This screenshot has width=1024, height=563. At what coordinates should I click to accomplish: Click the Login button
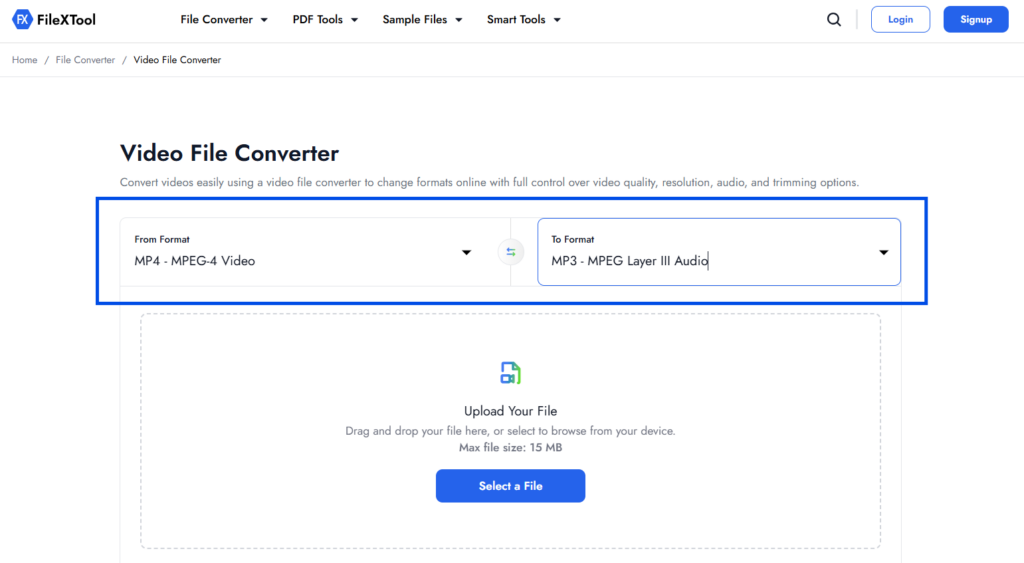pyautogui.click(x=901, y=20)
